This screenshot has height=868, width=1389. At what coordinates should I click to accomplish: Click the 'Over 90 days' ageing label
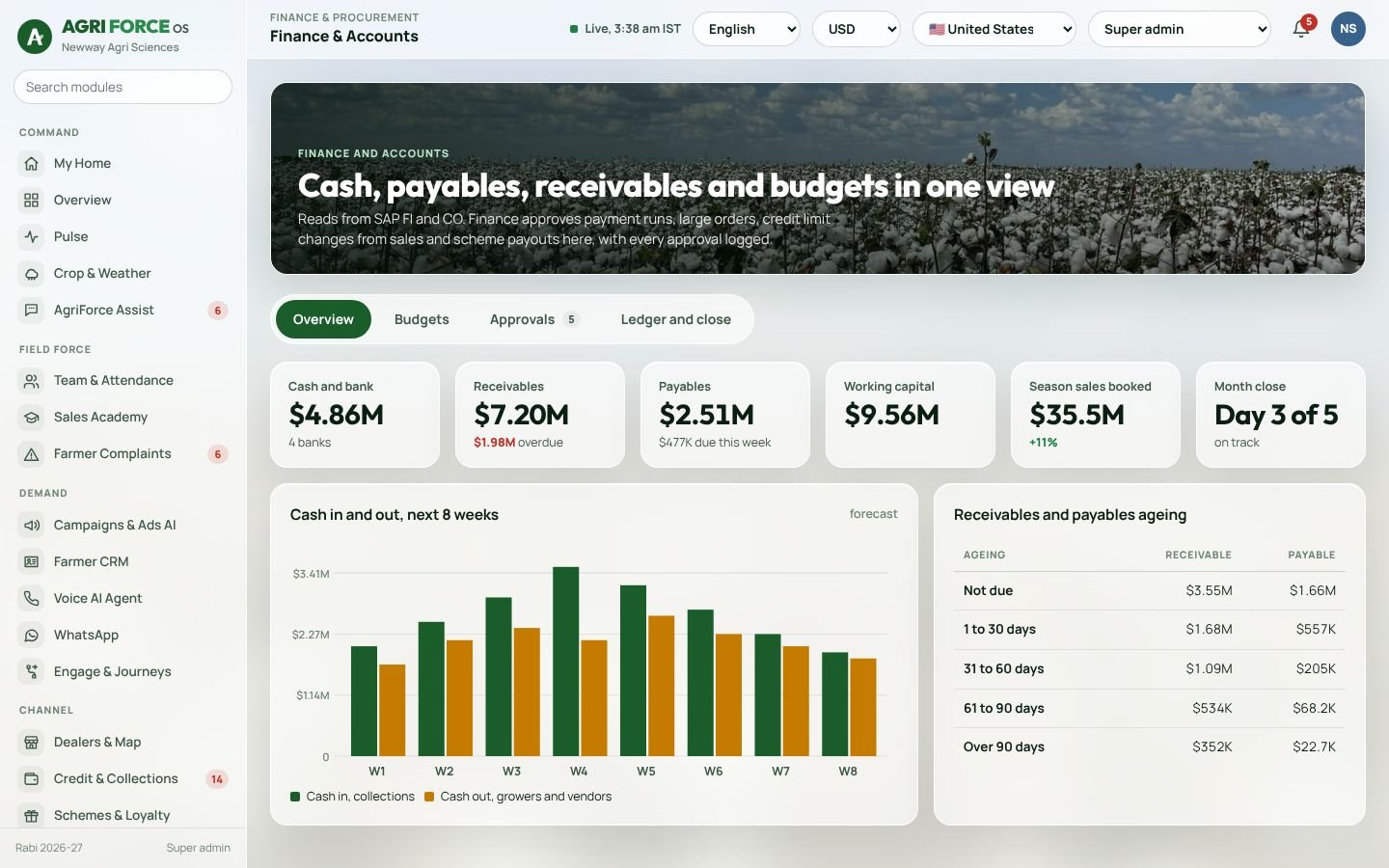tap(1004, 746)
